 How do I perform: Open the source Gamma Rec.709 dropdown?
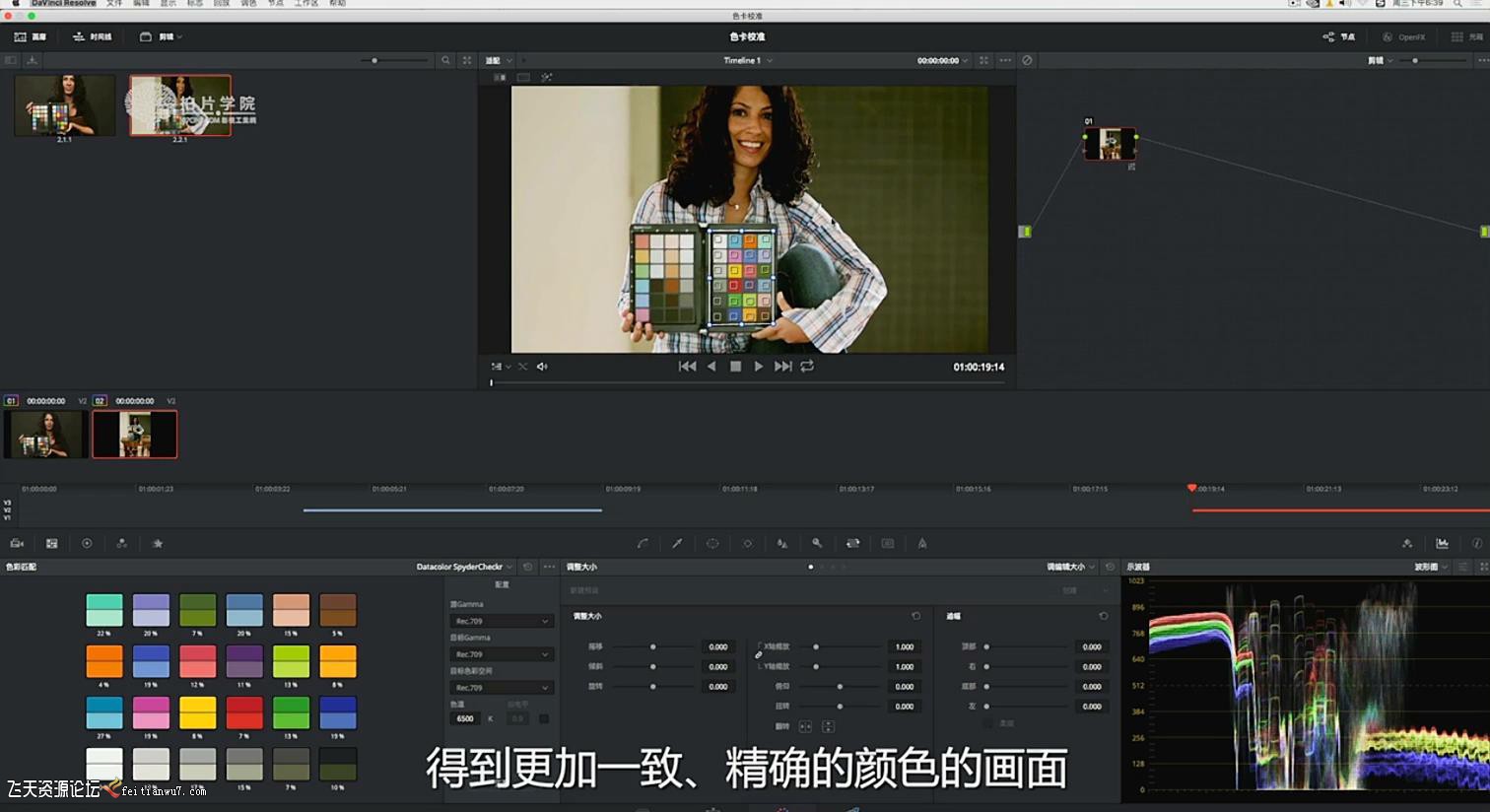point(501,621)
